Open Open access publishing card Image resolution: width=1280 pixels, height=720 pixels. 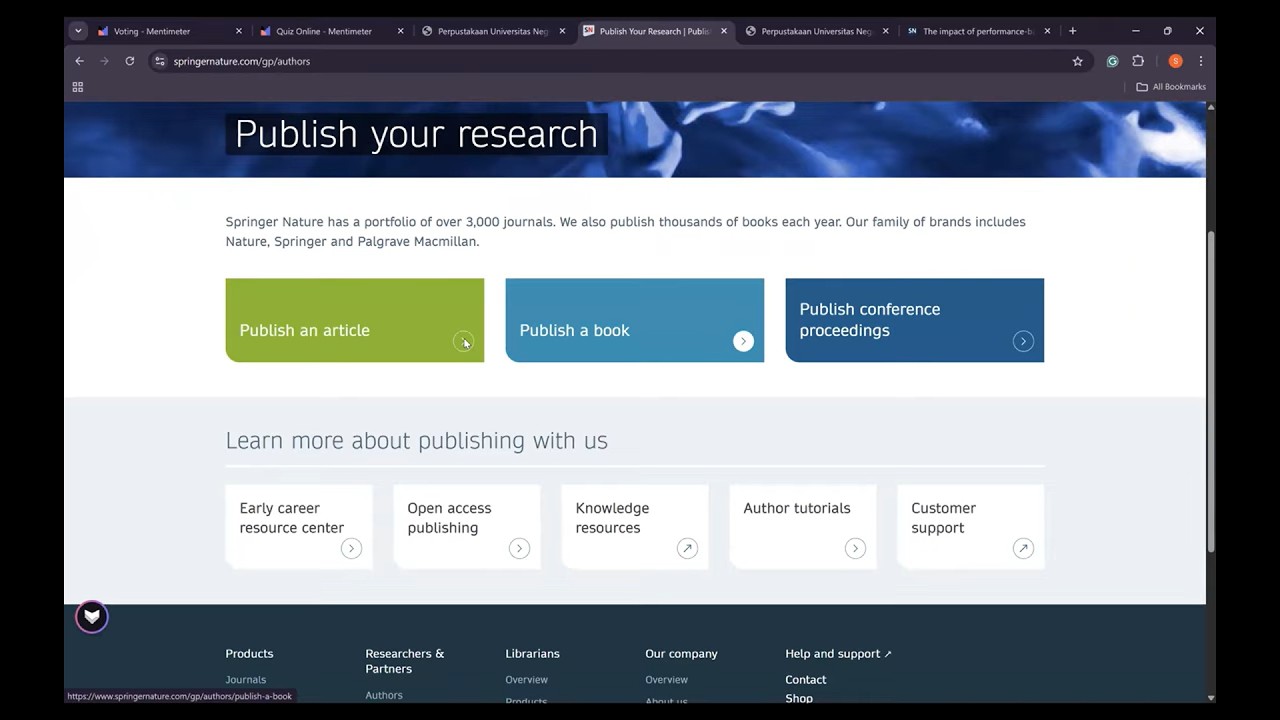click(467, 527)
